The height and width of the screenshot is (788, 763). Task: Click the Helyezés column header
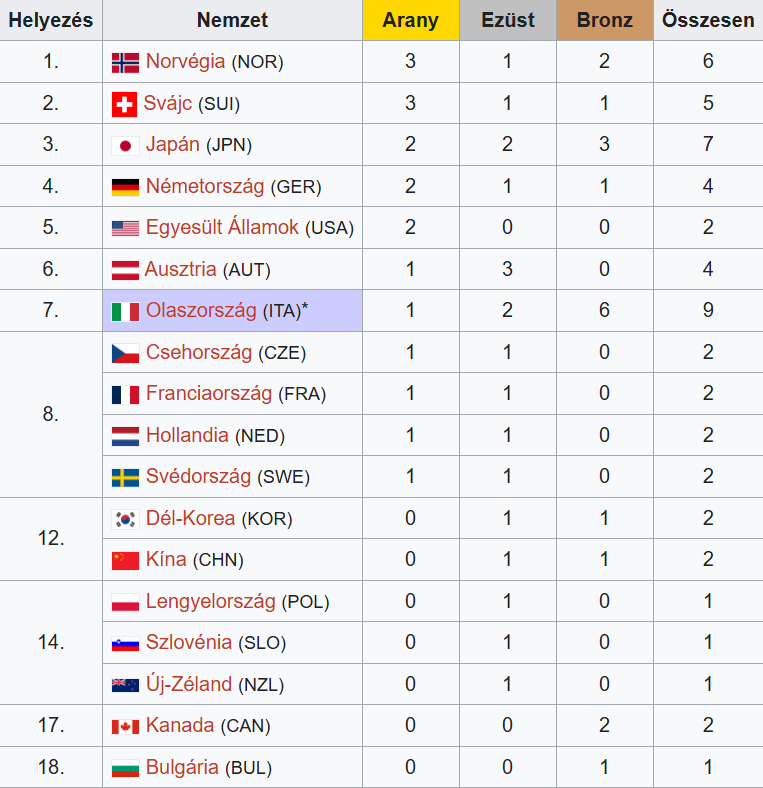[51, 20]
